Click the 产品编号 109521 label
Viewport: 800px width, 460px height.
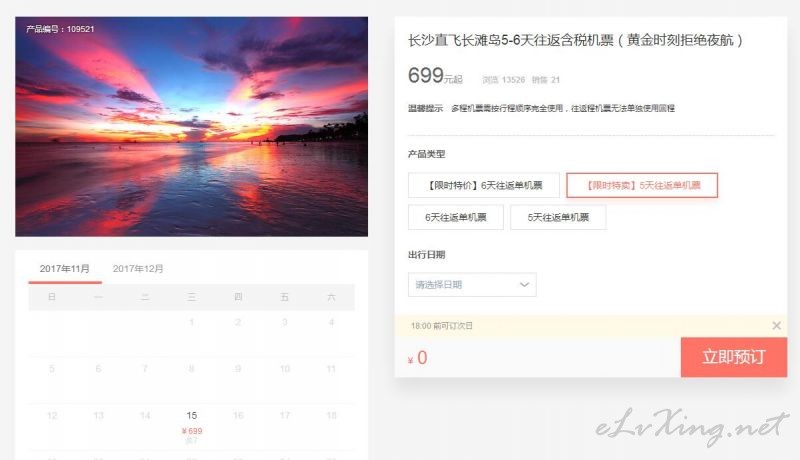tap(60, 29)
